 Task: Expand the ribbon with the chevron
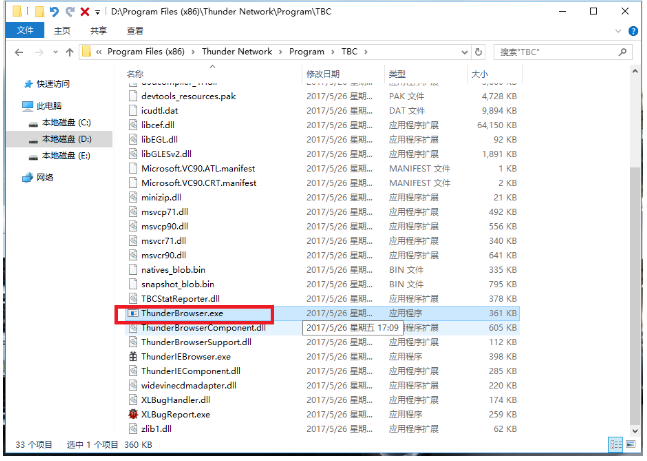click(618, 31)
